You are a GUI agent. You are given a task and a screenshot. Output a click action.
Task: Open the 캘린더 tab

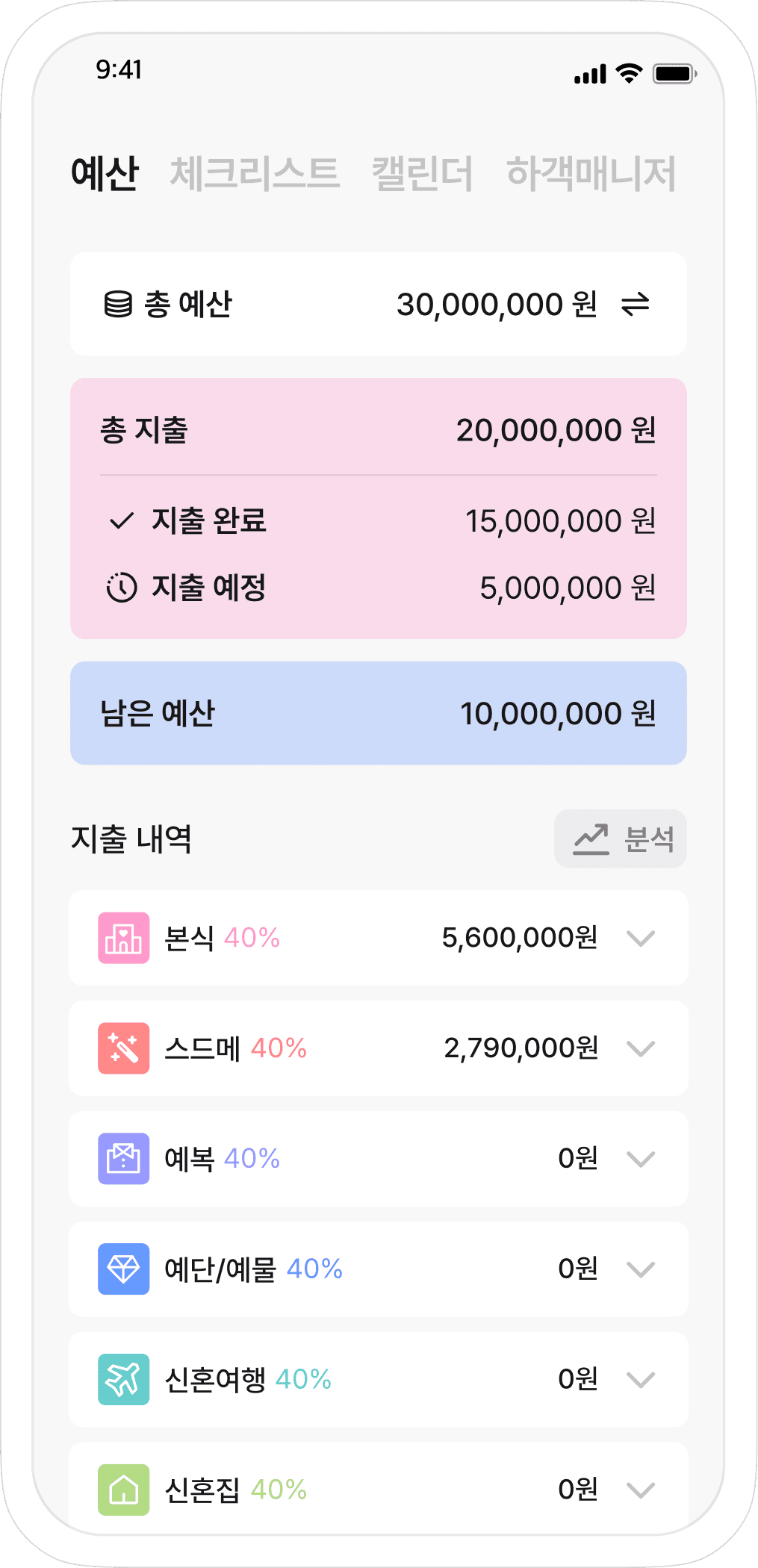pos(423,173)
